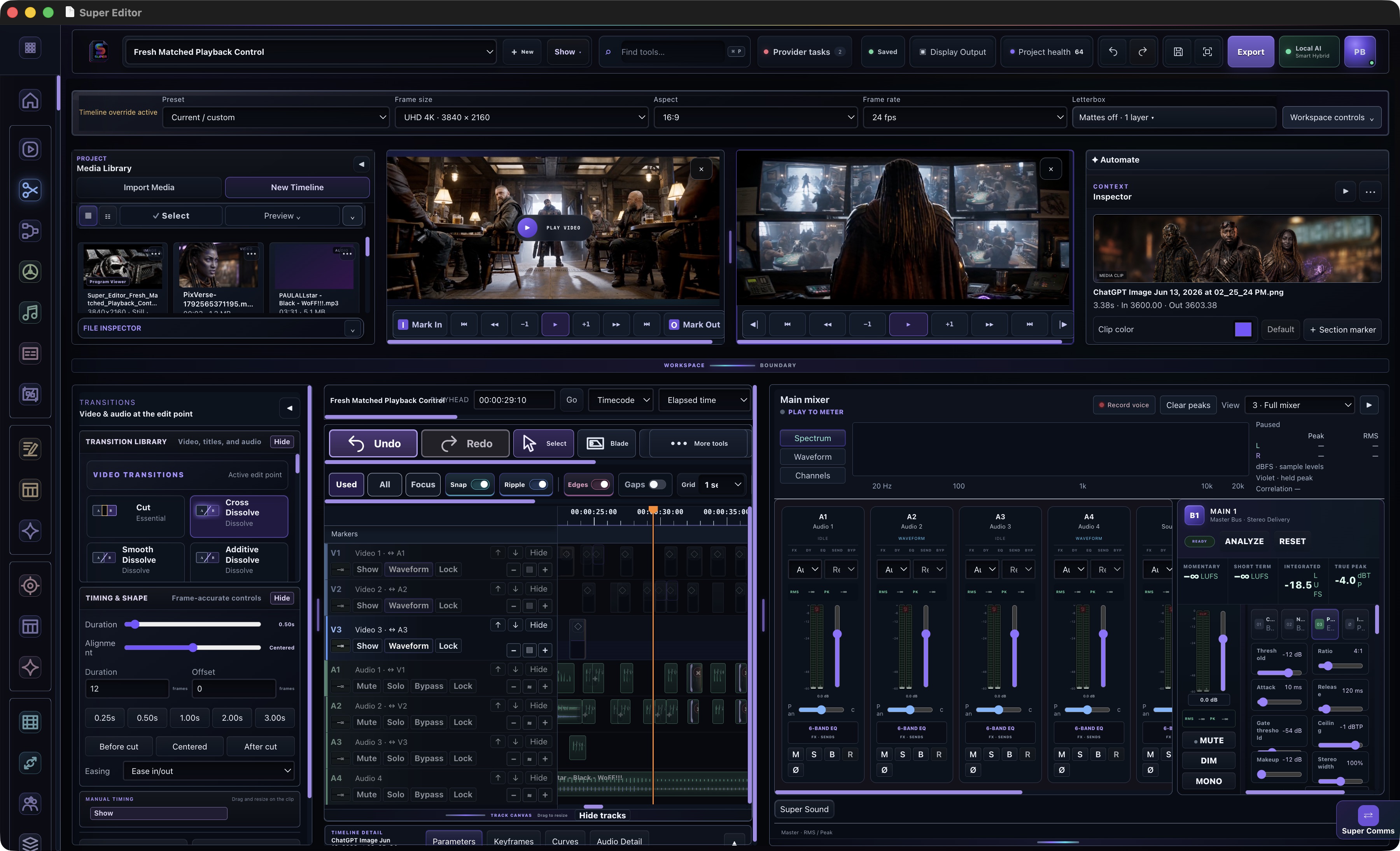
Task: Click New Timeline button
Action: pos(297,187)
